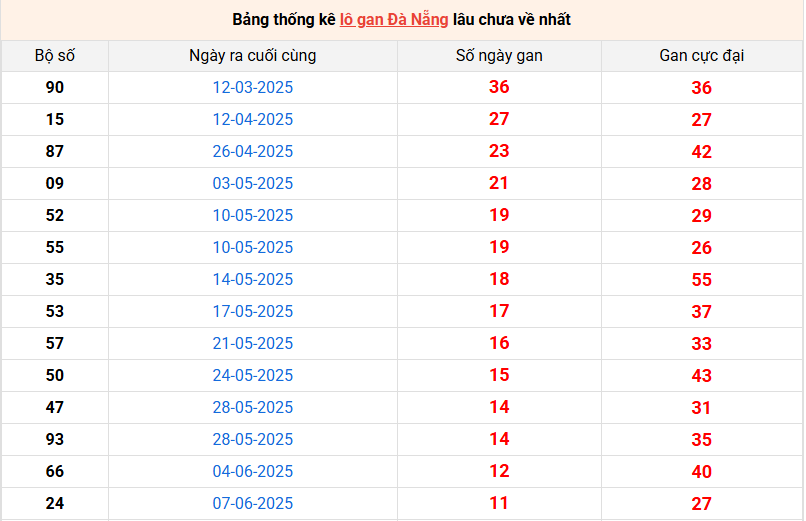Click number 90 in the Bộ số column

[x=55, y=88]
